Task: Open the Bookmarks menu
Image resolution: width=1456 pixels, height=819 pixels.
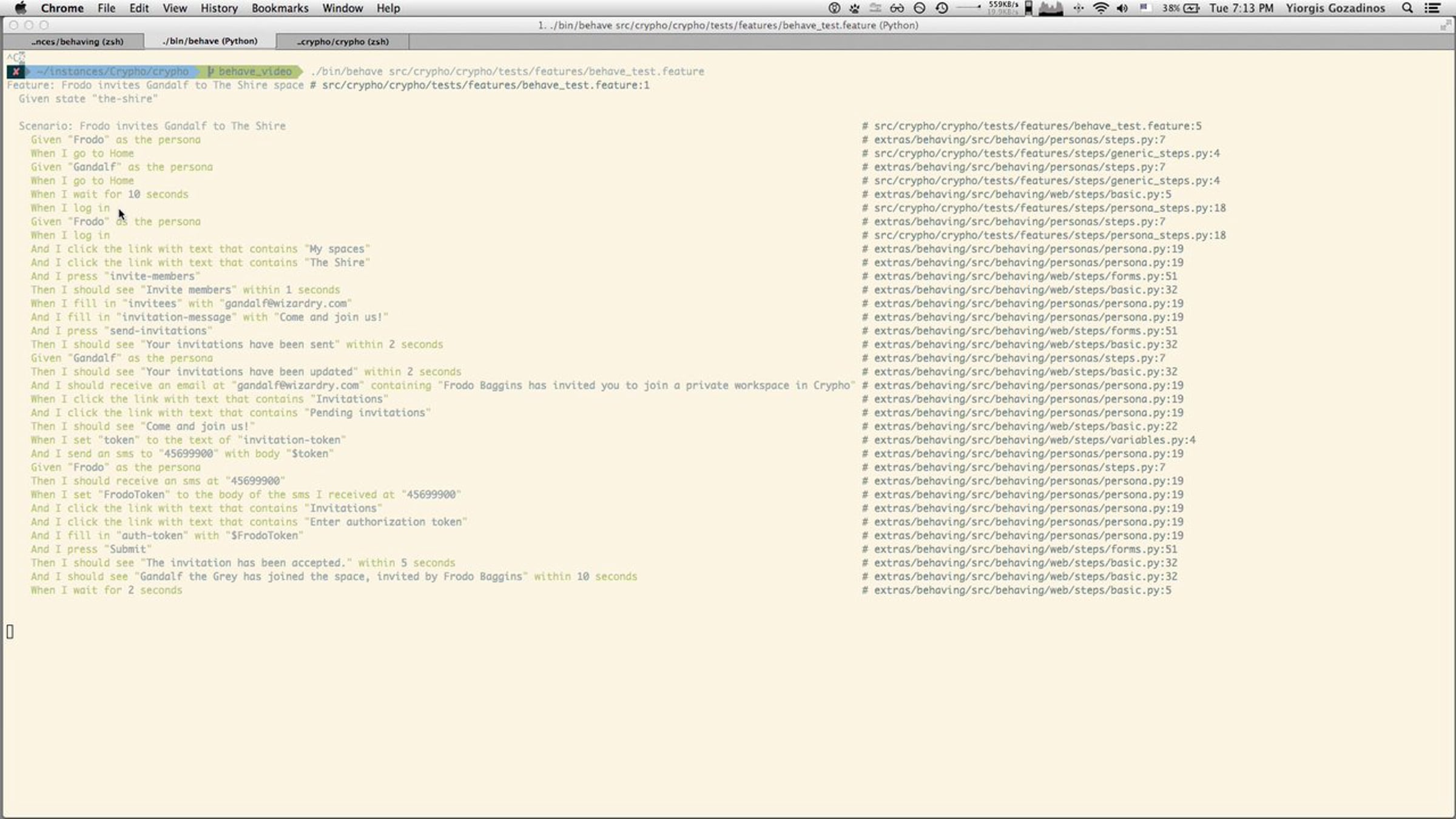Action: coord(280,8)
